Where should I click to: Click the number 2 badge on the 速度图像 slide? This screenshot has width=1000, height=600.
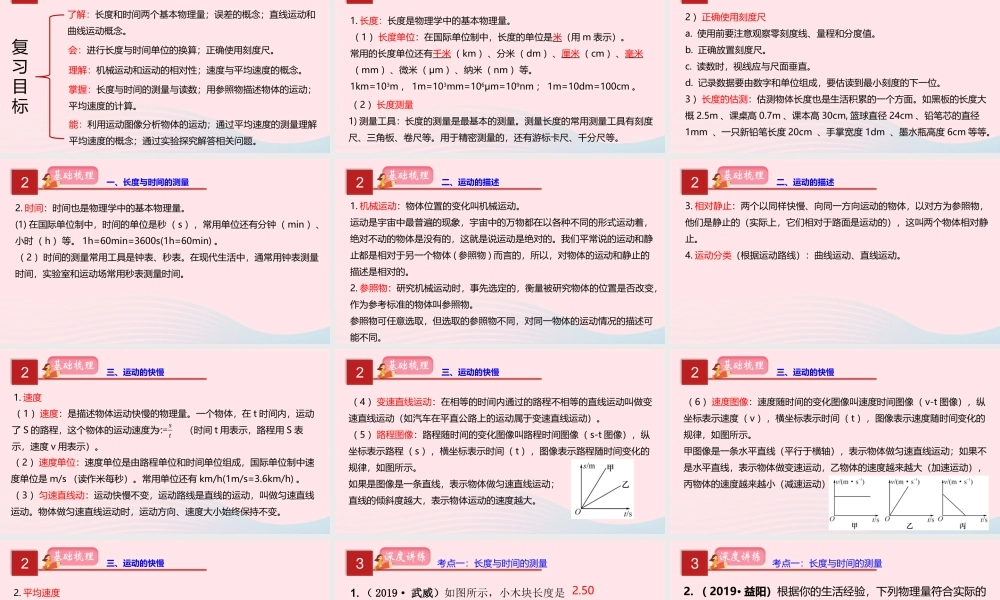pyautogui.click(x=695, y=372)
